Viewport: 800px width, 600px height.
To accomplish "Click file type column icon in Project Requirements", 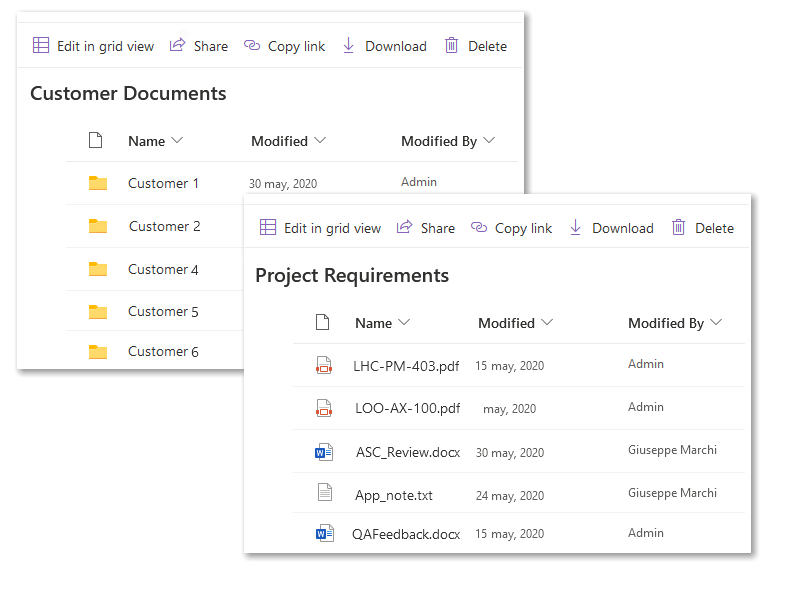I will tap(322, 322).
